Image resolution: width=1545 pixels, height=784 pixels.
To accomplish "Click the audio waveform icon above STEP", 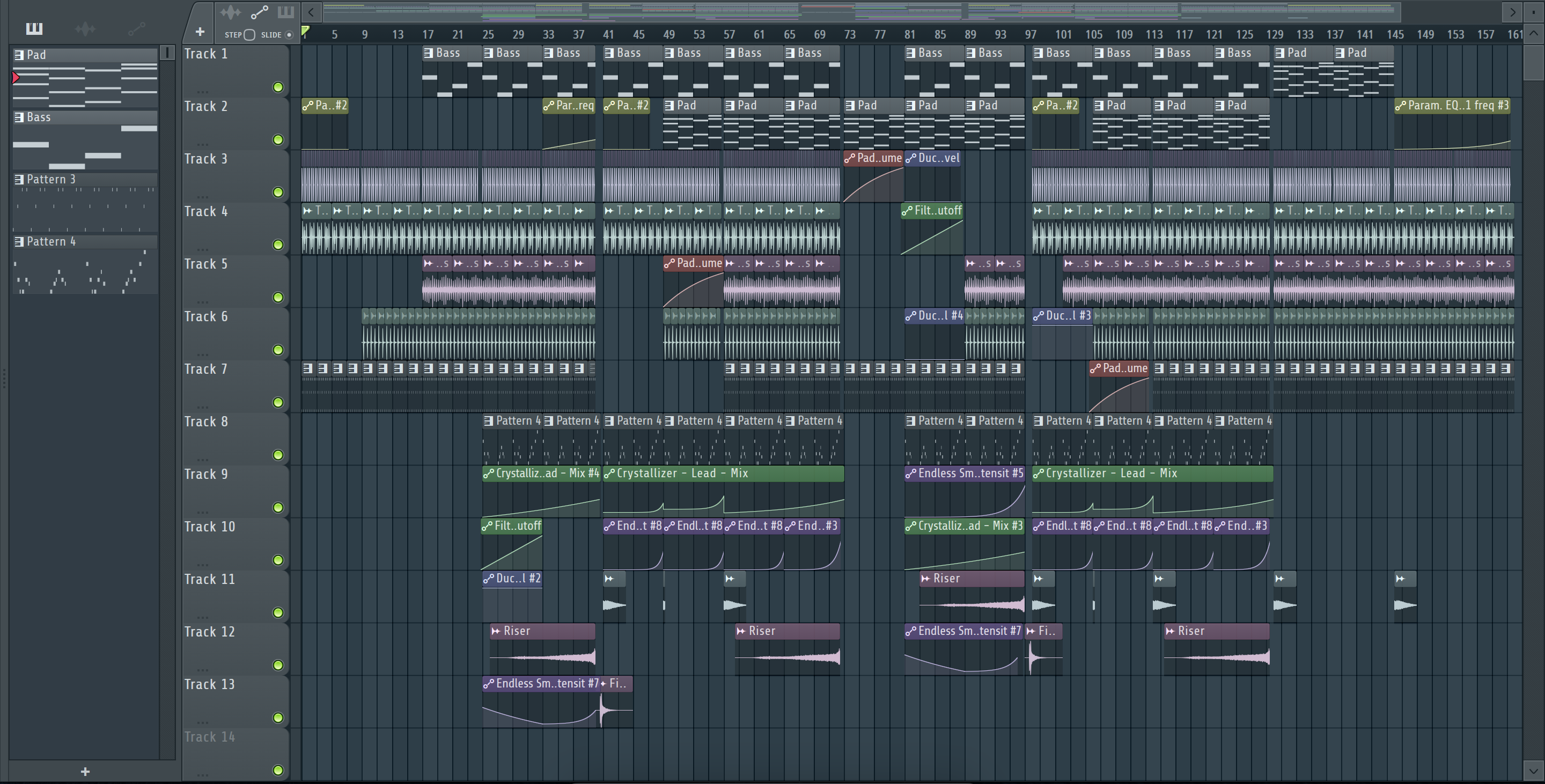I will pos(230,11).
